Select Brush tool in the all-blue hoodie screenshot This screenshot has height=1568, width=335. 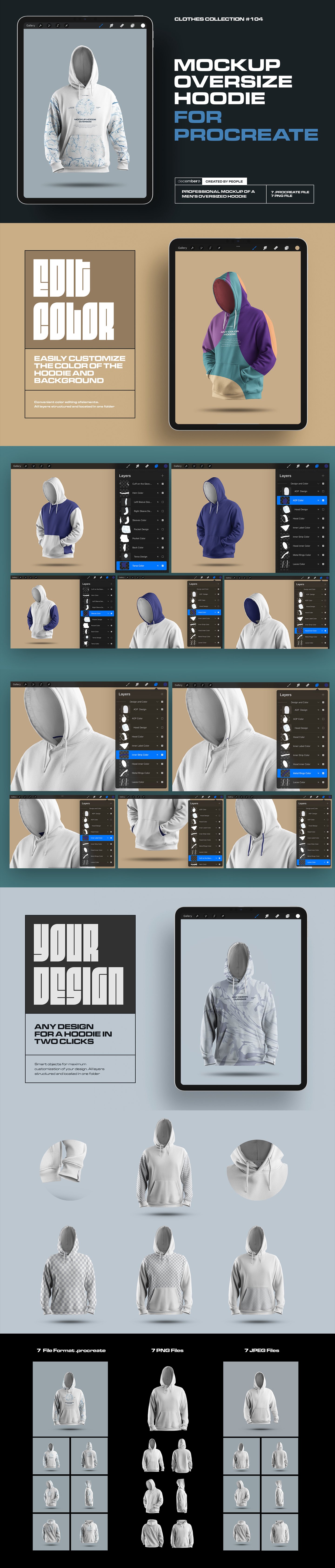click(x=289, y=466)
